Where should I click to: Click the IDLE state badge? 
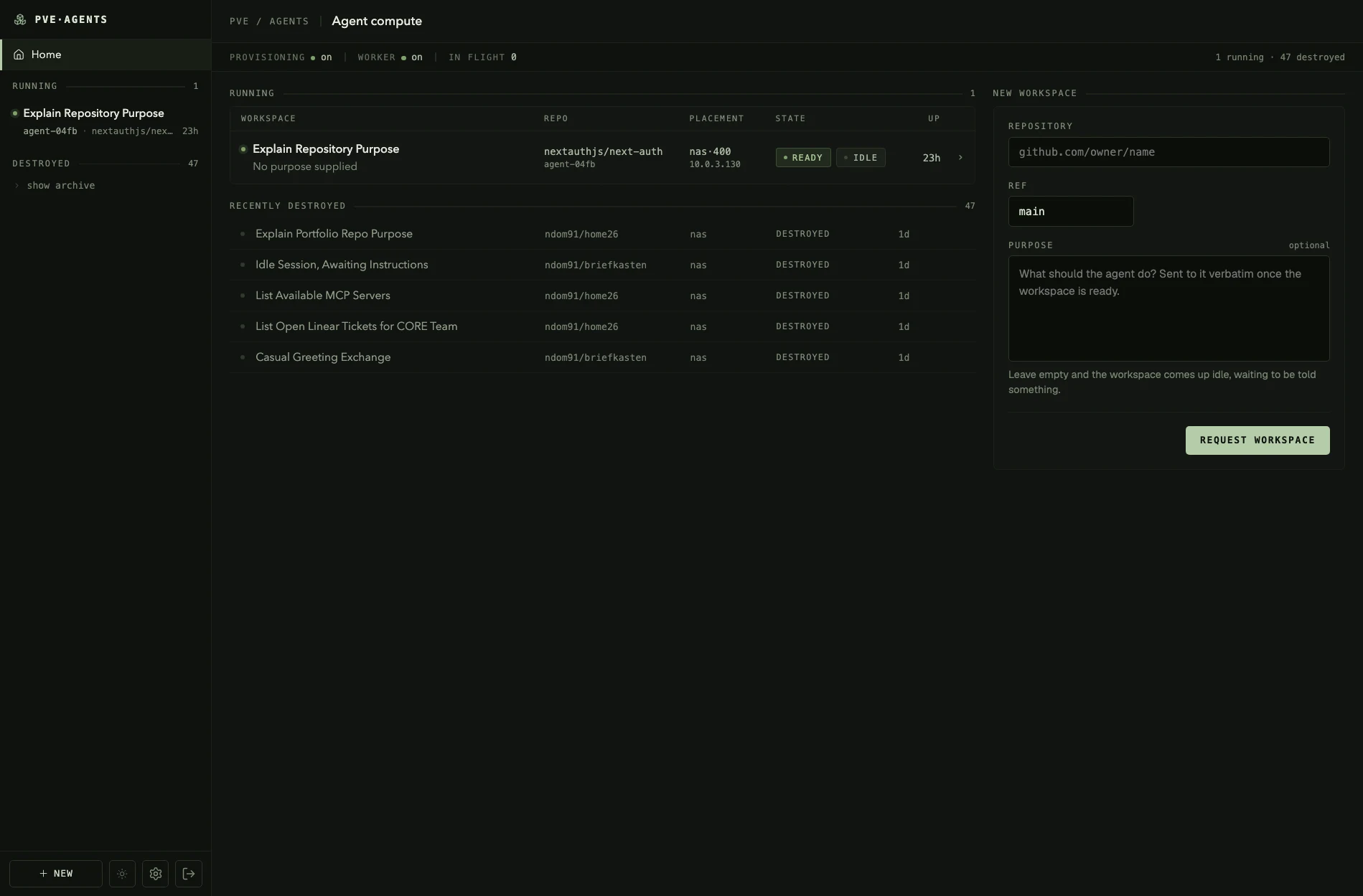pos(861,158)
